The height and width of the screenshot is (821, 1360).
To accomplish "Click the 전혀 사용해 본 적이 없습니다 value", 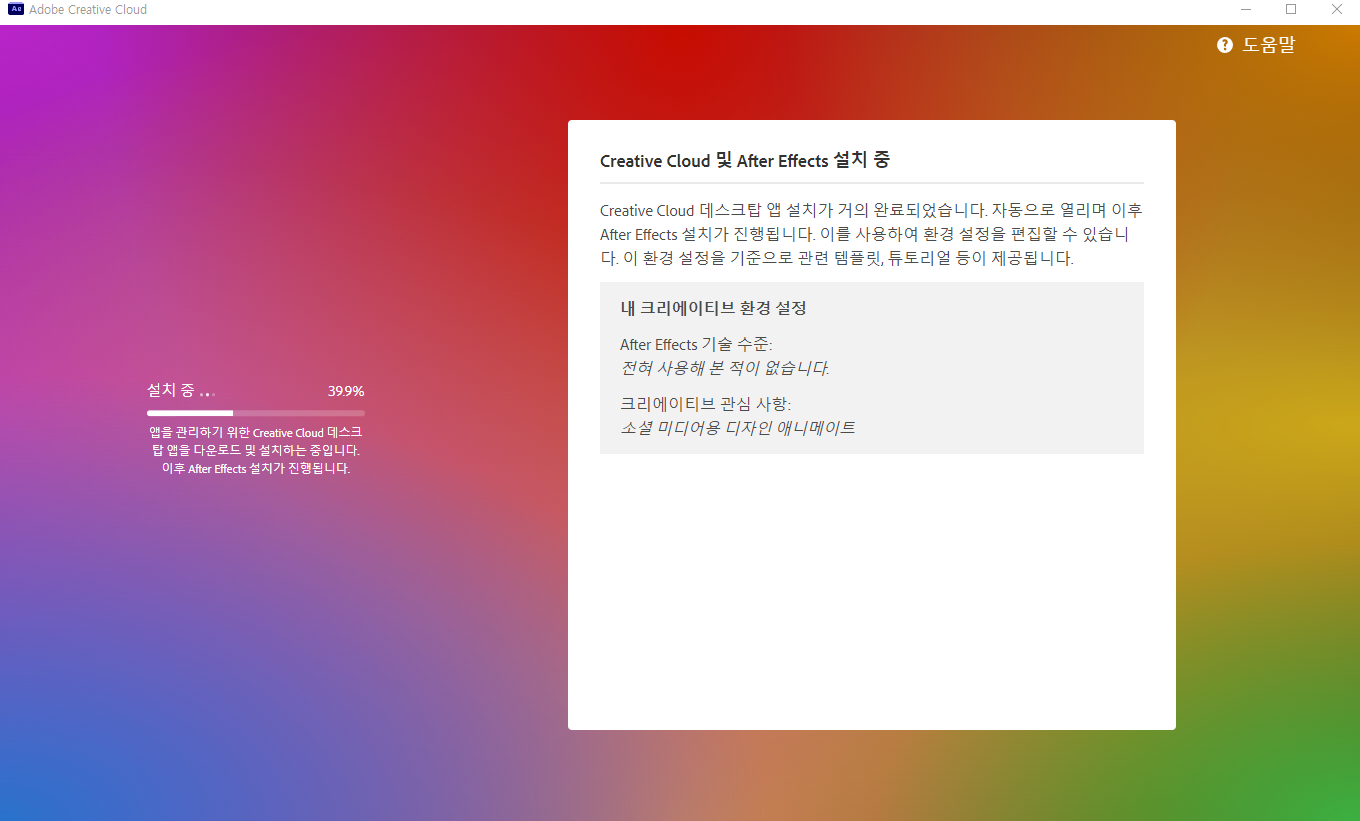I will pos(725,368).
